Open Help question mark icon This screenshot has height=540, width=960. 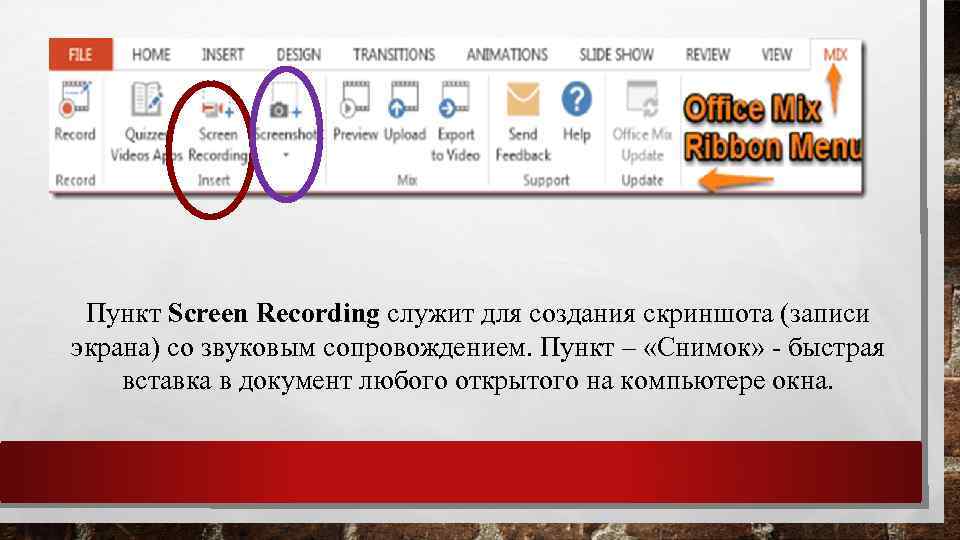(x=576, y=99)
